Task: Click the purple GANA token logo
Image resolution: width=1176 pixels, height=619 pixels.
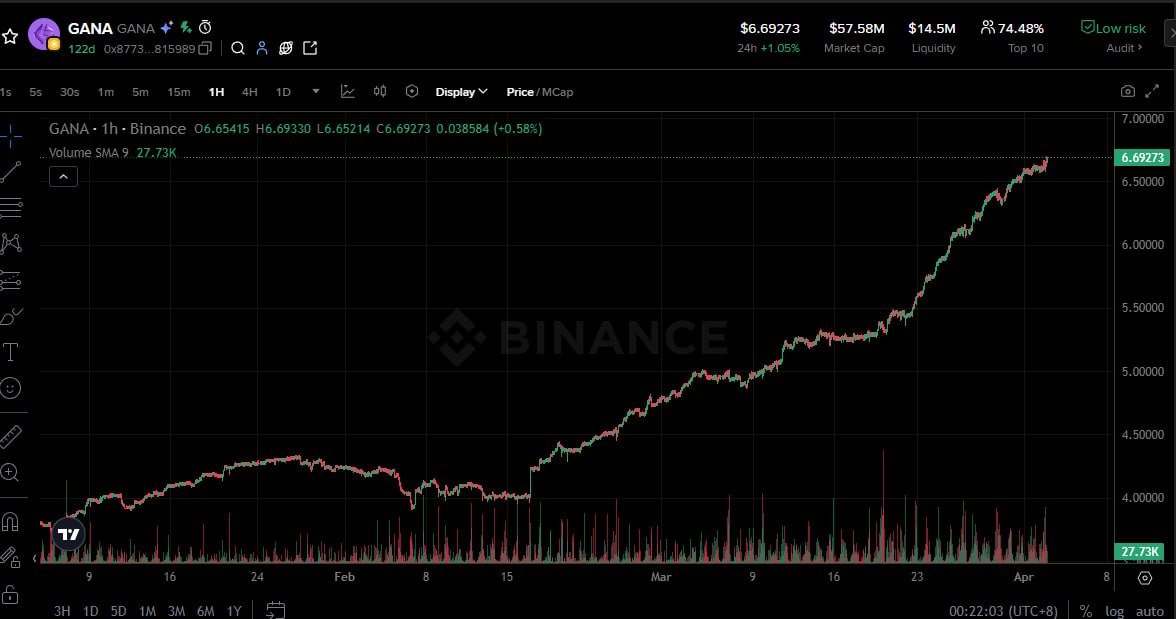Action: click(44, 35)
